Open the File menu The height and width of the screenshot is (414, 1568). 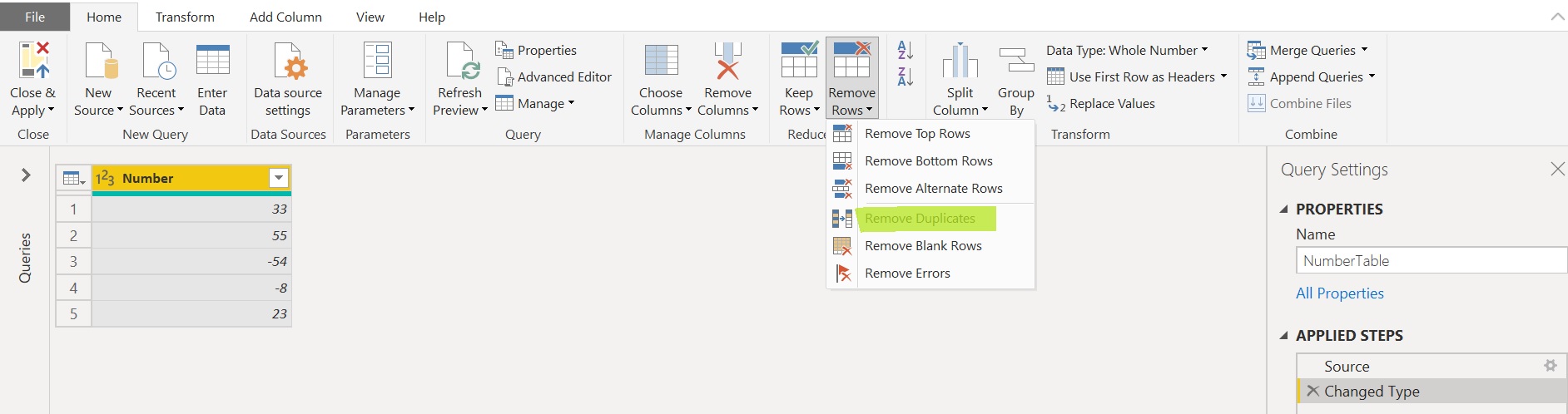click(x=35, y=17)
